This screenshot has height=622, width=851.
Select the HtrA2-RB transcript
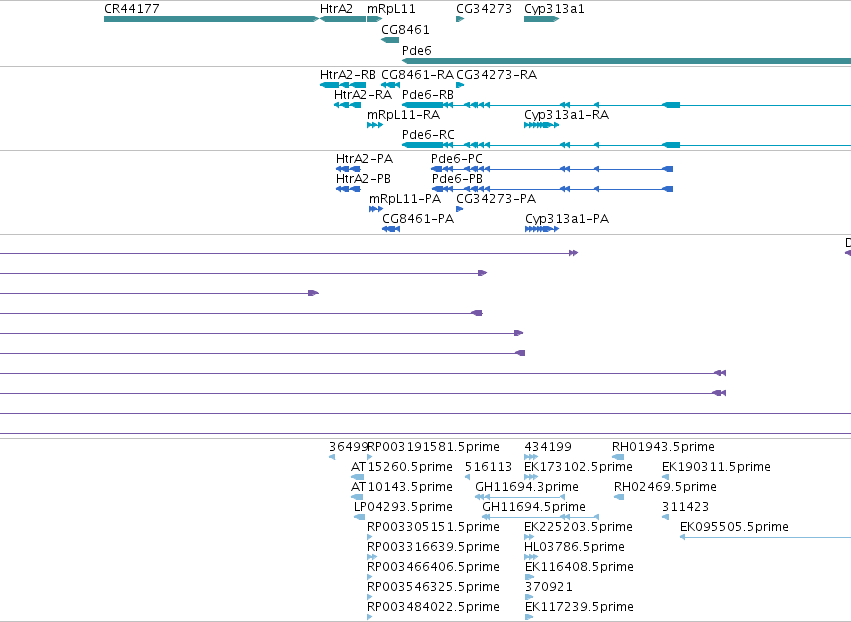(342, 85)
